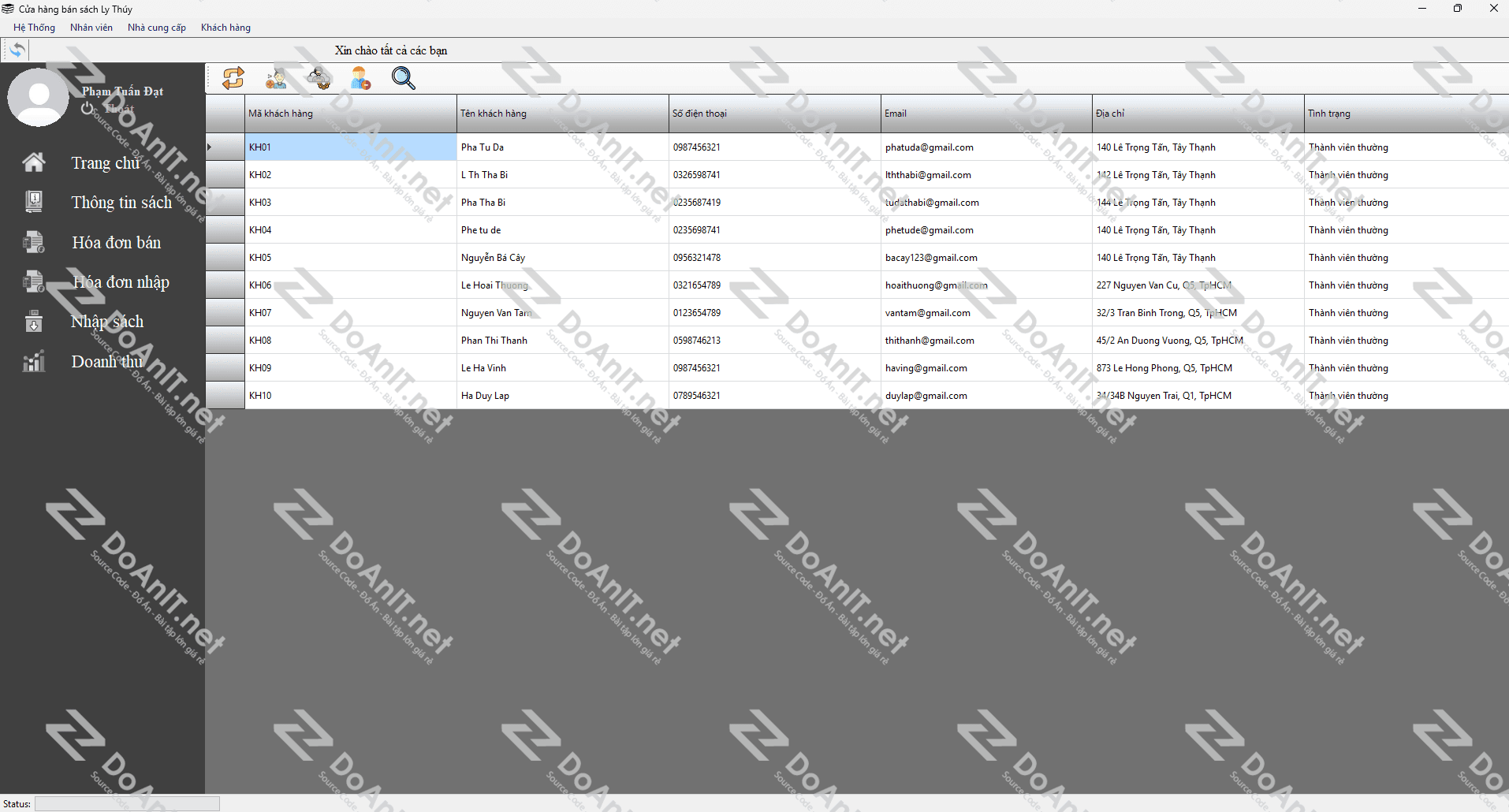This screenshot has height=812, width=1509.
Task: Open the Khách hàng menu
Action: coord(225,28)
